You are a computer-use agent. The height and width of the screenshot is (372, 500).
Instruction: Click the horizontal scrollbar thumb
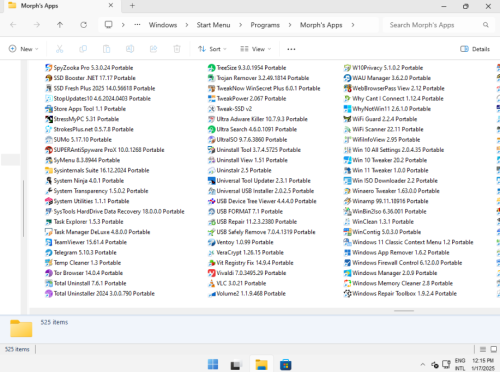click(x=404, y=311)
